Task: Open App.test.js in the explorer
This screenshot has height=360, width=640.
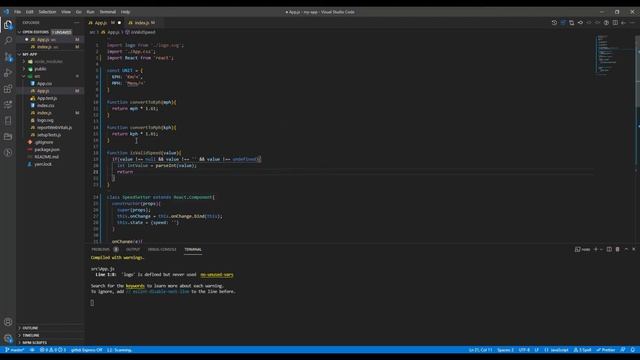Action: (47, 98)
